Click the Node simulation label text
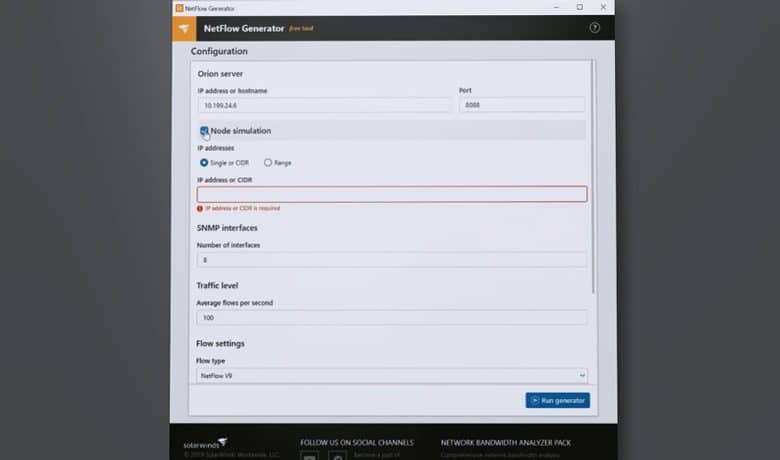780x460 pixels. point(241,131)
